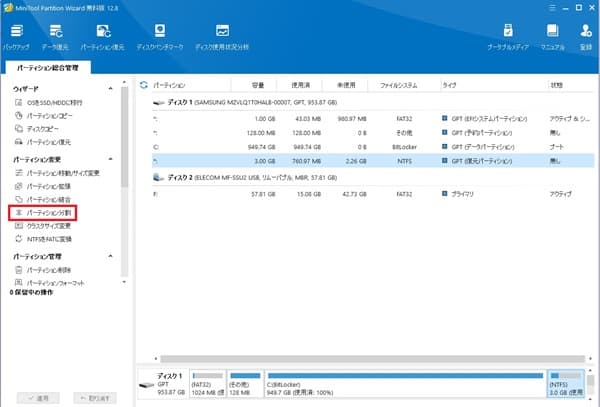The image size is (600, 407).
Task: Select the C: BitLocker partition row
Action: click(x=373, y=147)
